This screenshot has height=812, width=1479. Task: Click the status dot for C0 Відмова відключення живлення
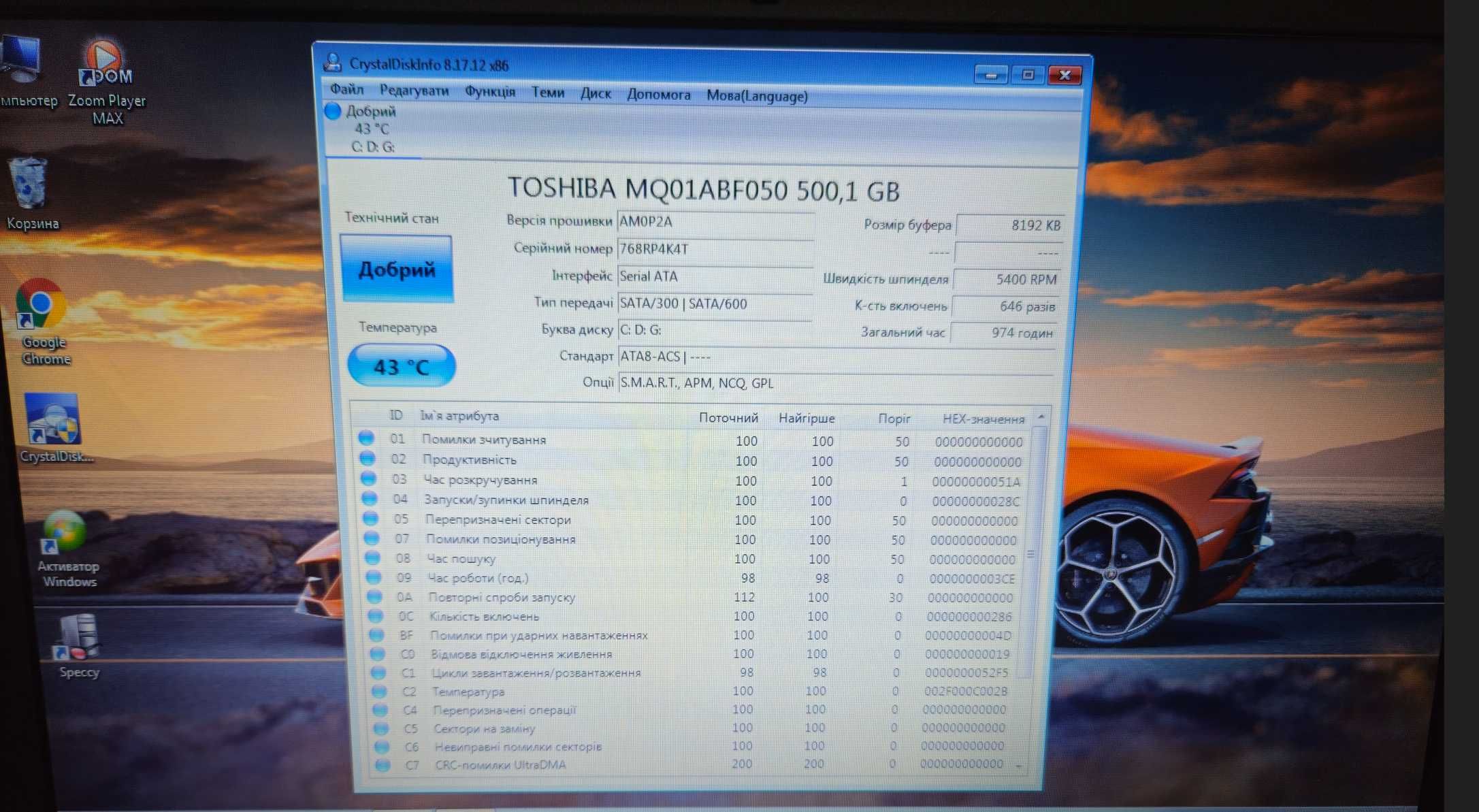[x=377, y=653]
